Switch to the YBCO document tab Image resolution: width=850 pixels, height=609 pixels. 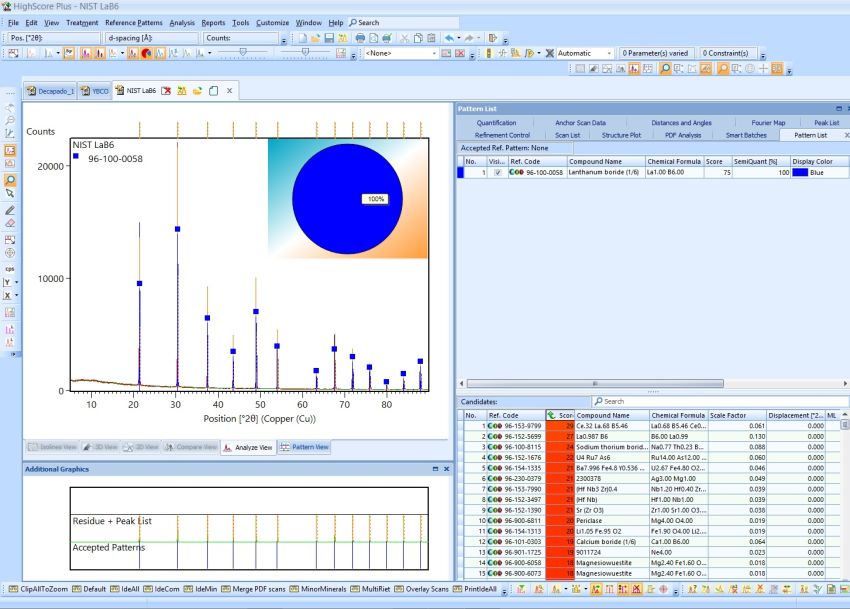(94, 91)
